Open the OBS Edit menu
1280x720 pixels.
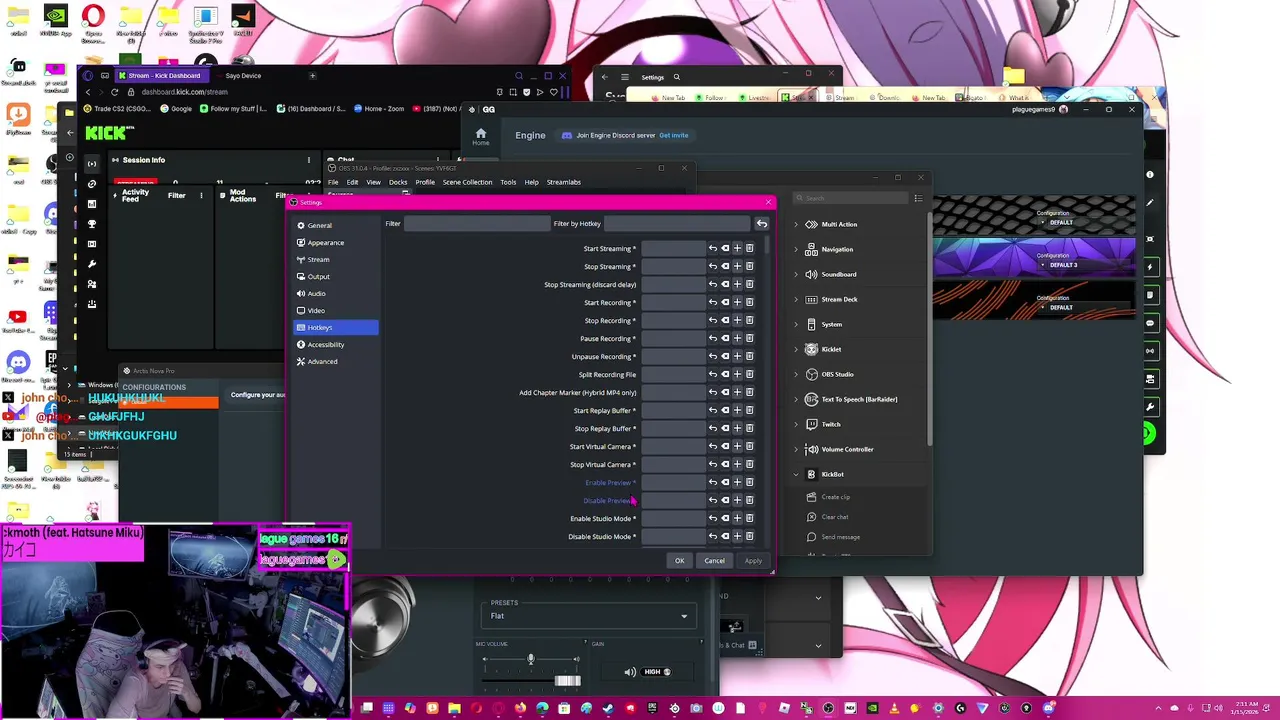tap(352, 182)
